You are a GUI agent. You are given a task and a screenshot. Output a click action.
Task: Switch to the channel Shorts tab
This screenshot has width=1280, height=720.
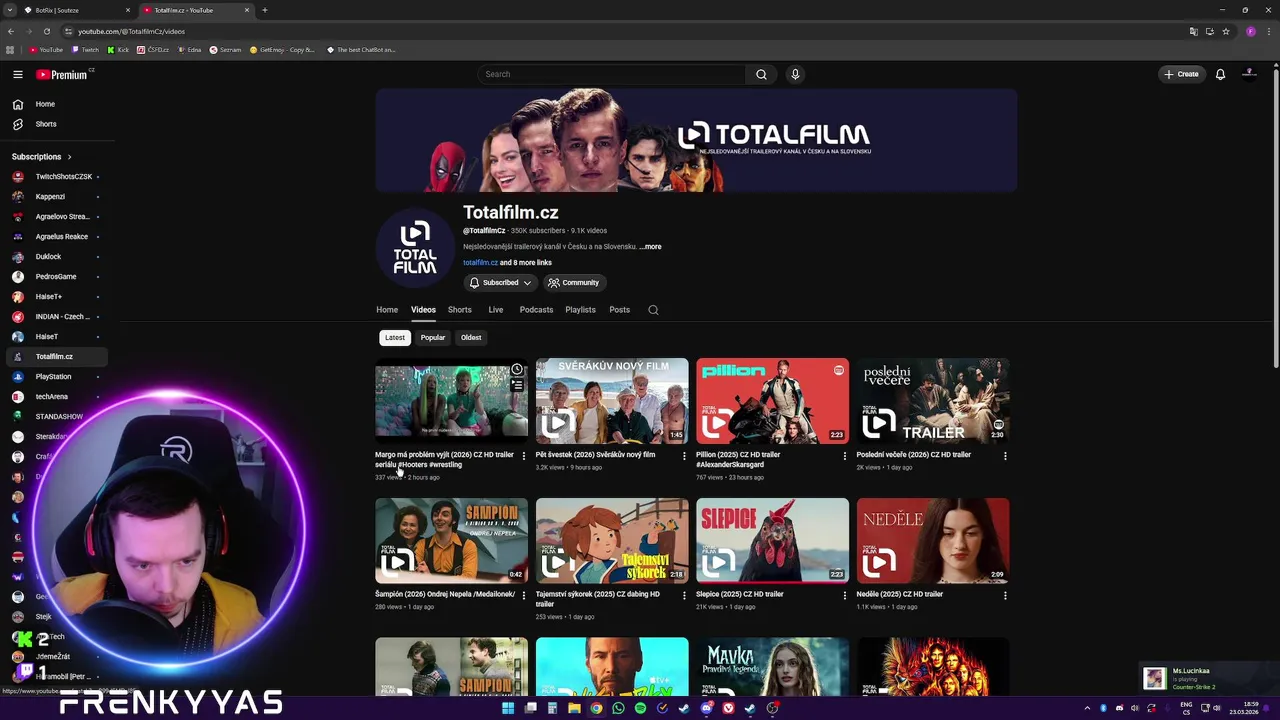[460, 310]
